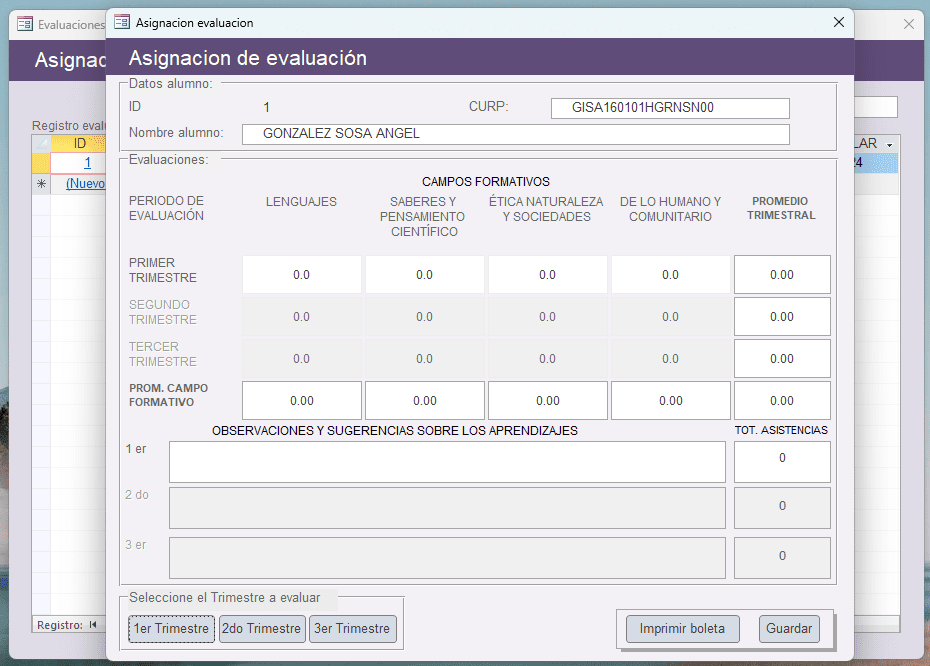Click Segundo Trimestre De lo Humano y Comunitario field

click(671, 317)
